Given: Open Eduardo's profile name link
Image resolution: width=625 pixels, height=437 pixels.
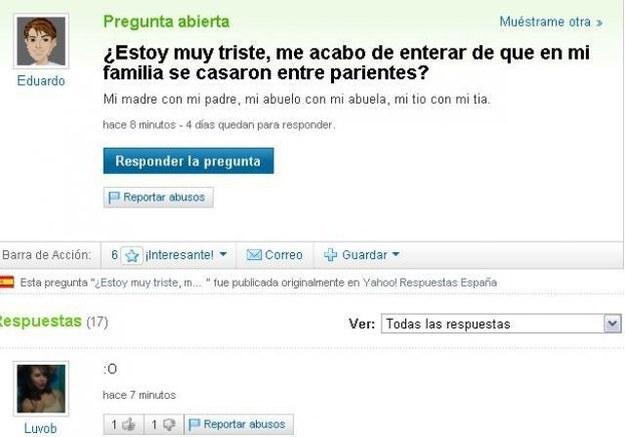Looking at the screenshot, I should (41, 81).
